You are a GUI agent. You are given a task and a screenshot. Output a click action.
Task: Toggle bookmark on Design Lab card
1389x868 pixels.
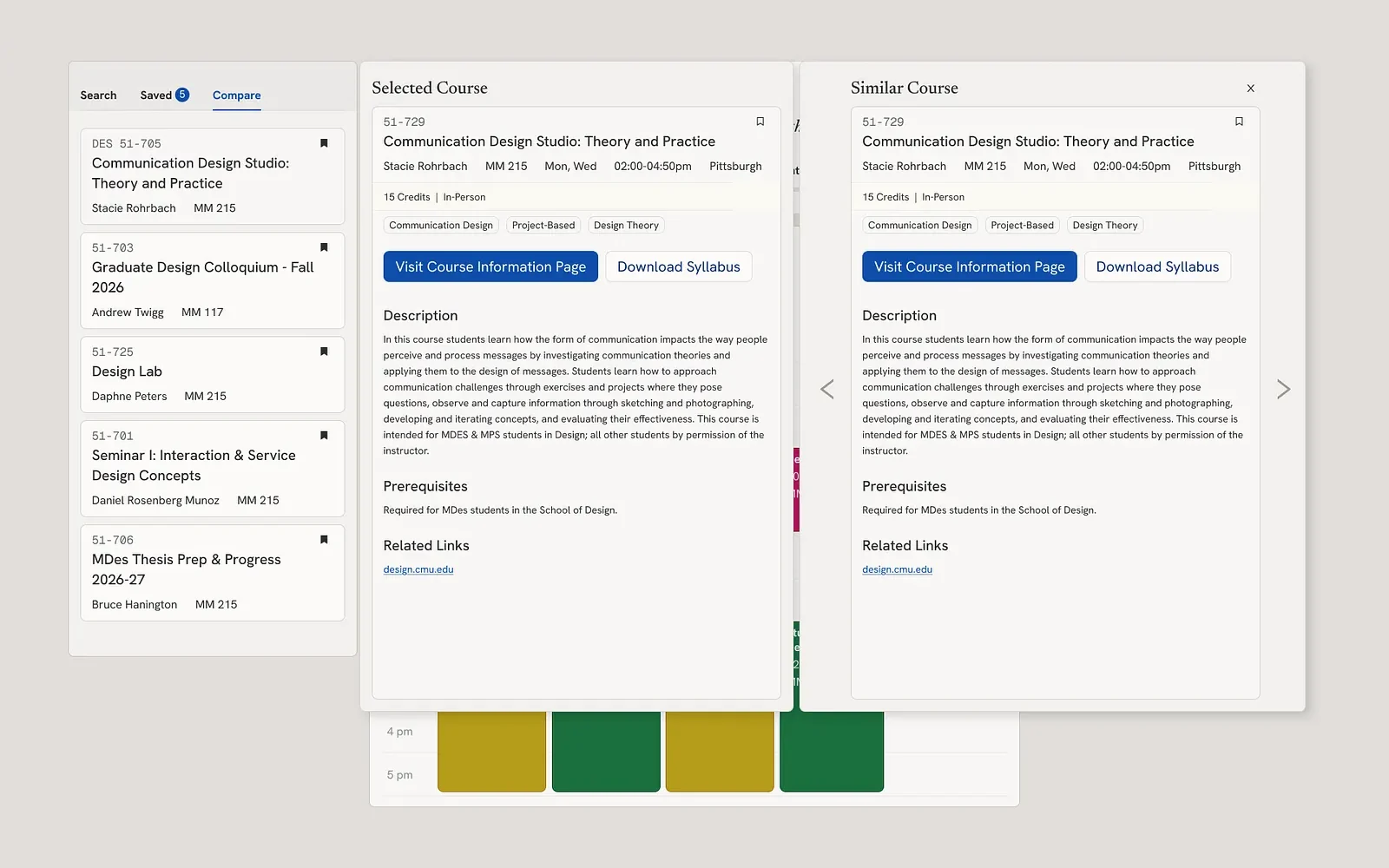(x=324, y=352)
